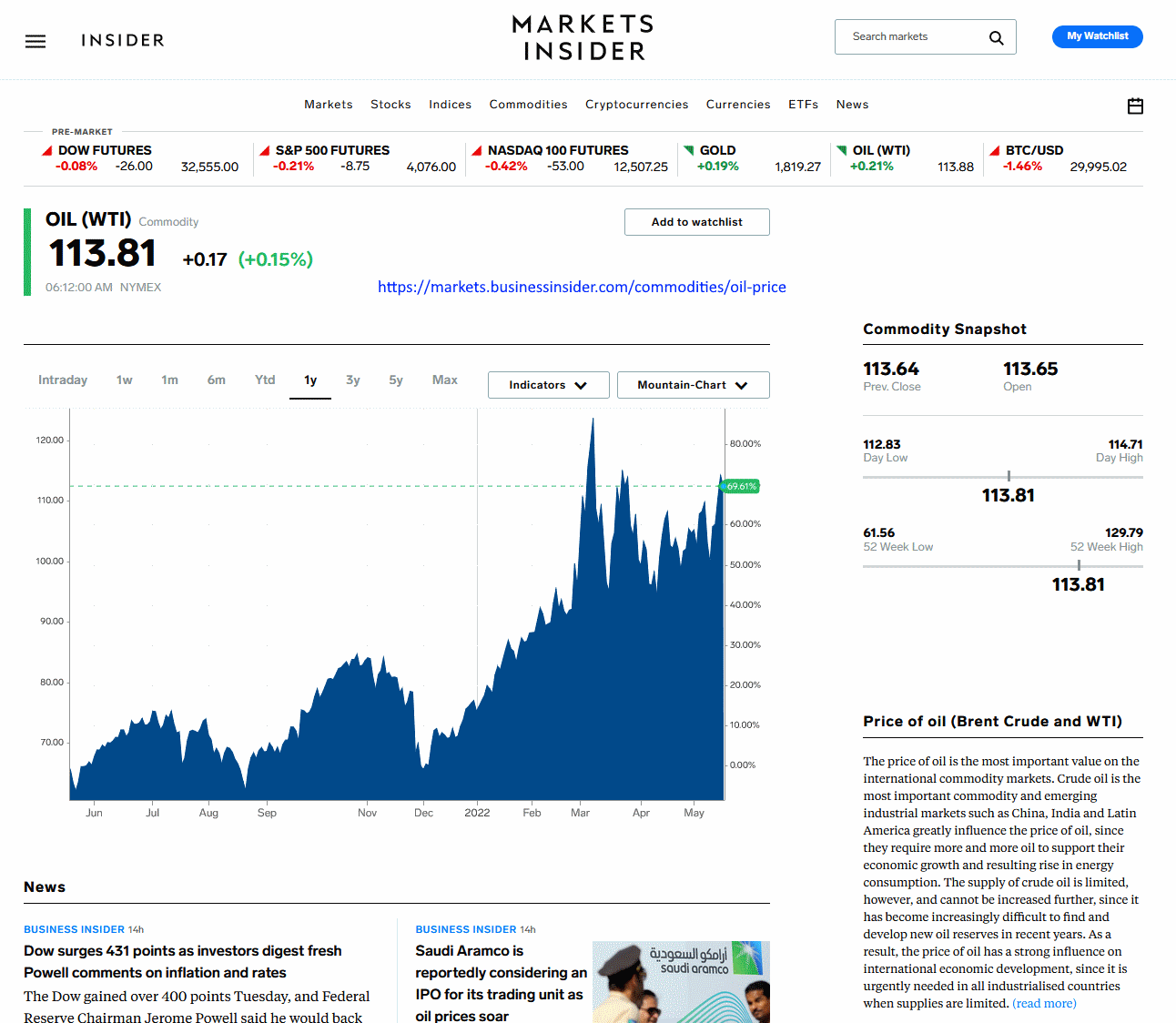The width and height of the screenshot is (1176, 1023).
Task: Click the Day Low/High range slider marker
Action: pos(1009,476)
